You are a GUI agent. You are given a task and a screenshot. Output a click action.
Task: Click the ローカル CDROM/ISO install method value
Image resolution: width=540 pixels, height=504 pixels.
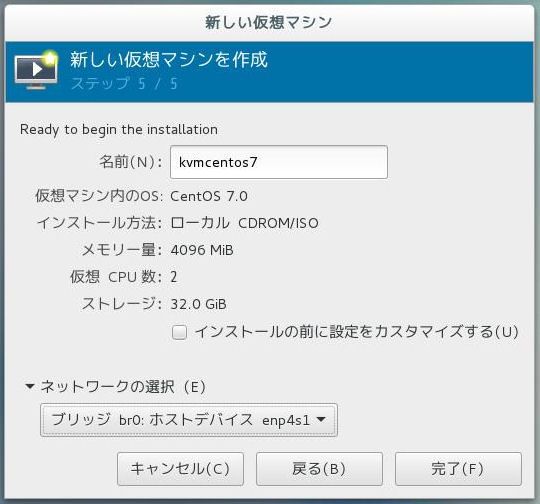tap(245, 223)
